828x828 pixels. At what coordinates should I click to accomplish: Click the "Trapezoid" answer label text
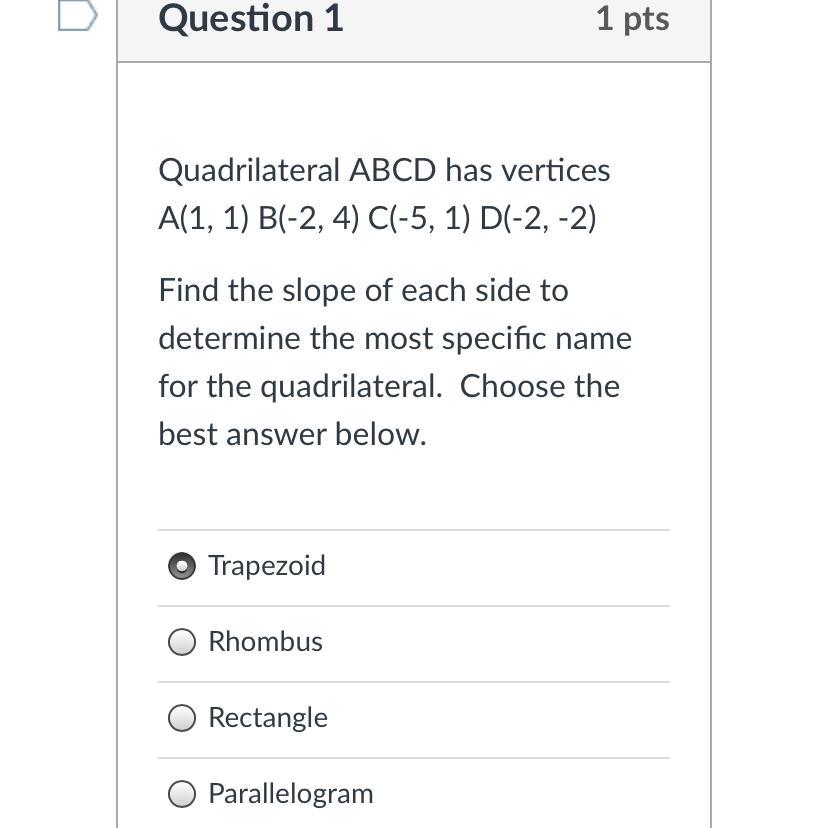267,566
